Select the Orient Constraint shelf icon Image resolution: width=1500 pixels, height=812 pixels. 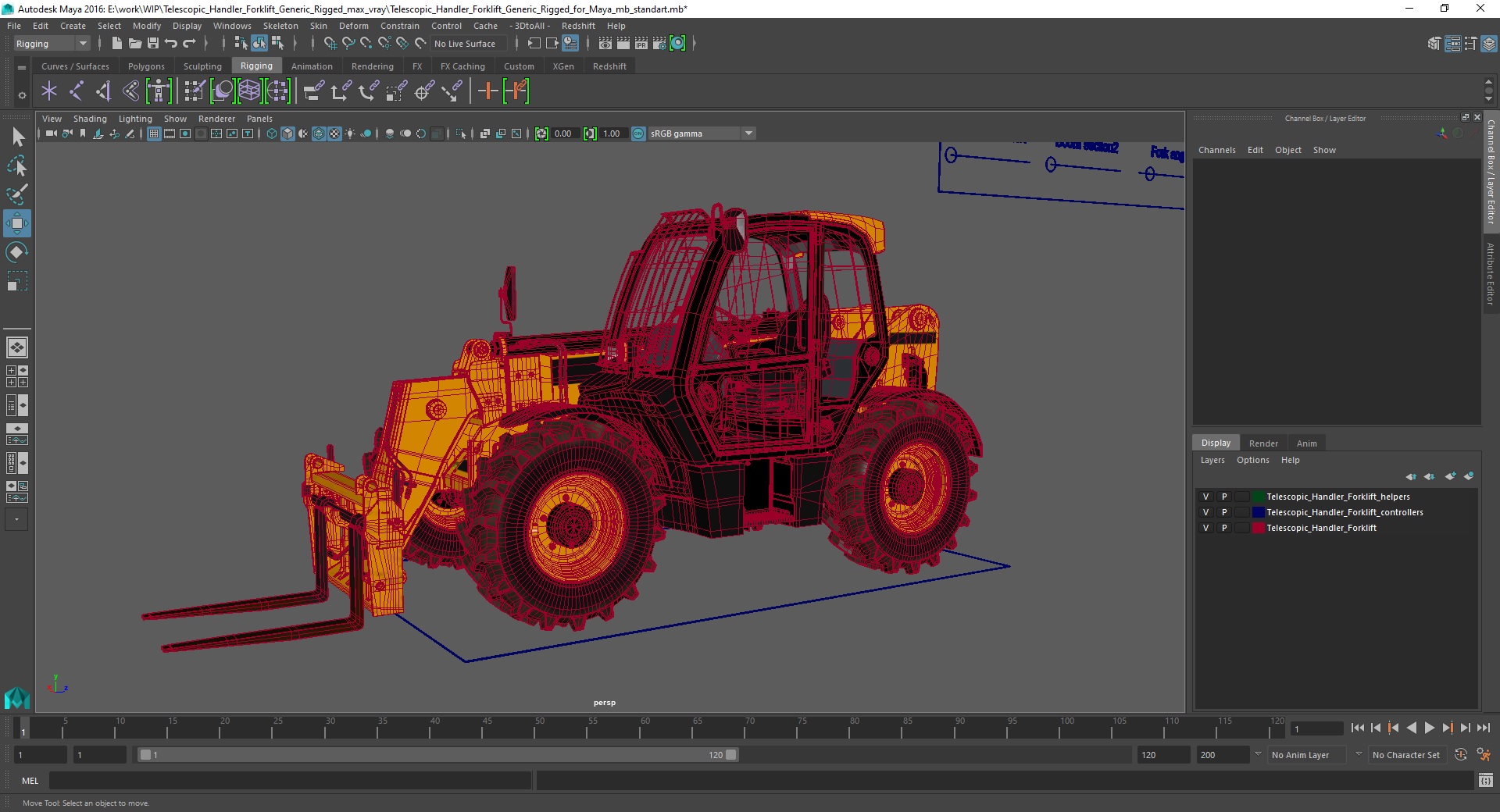coord(368,91)
